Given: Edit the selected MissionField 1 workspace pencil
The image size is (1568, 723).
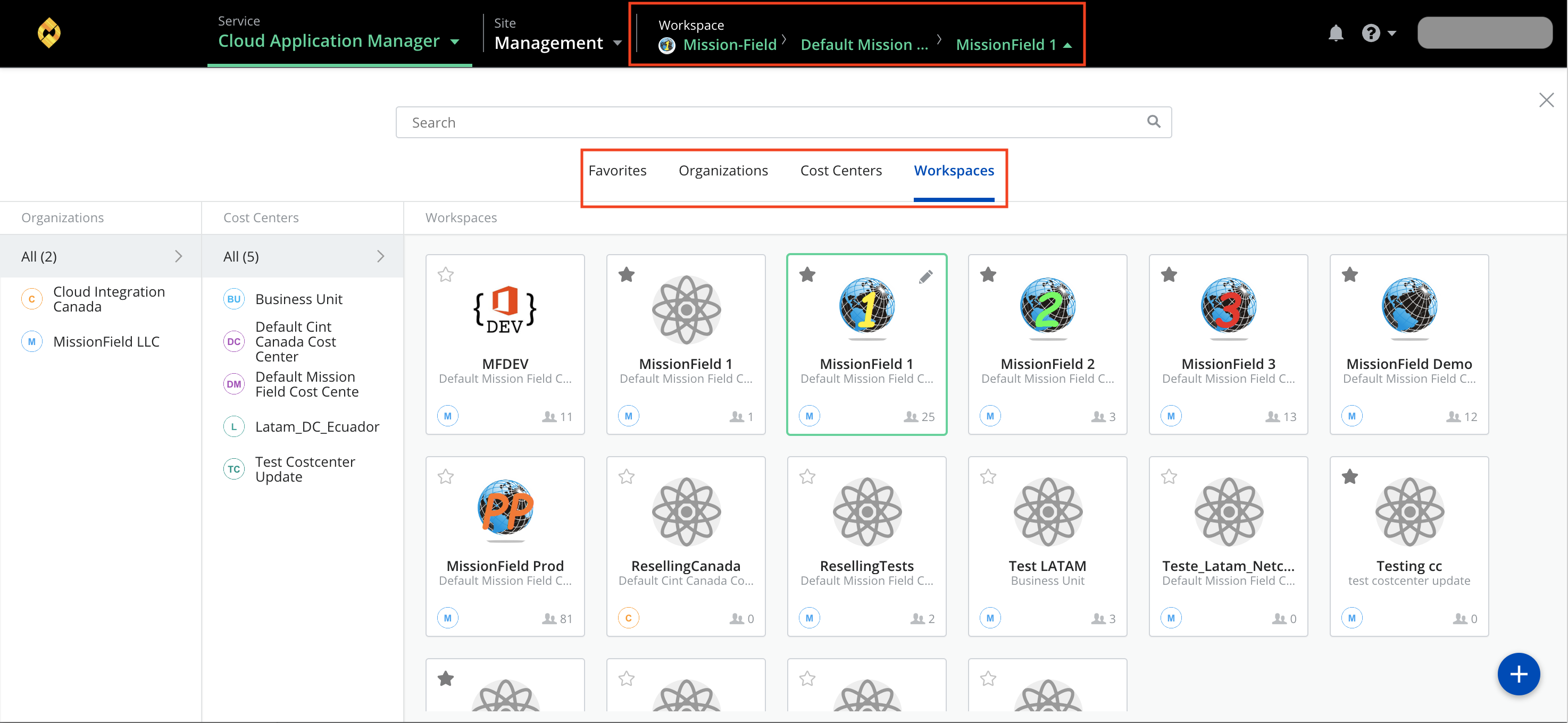Looking at the screenshot, I should [x=926, y=277].
